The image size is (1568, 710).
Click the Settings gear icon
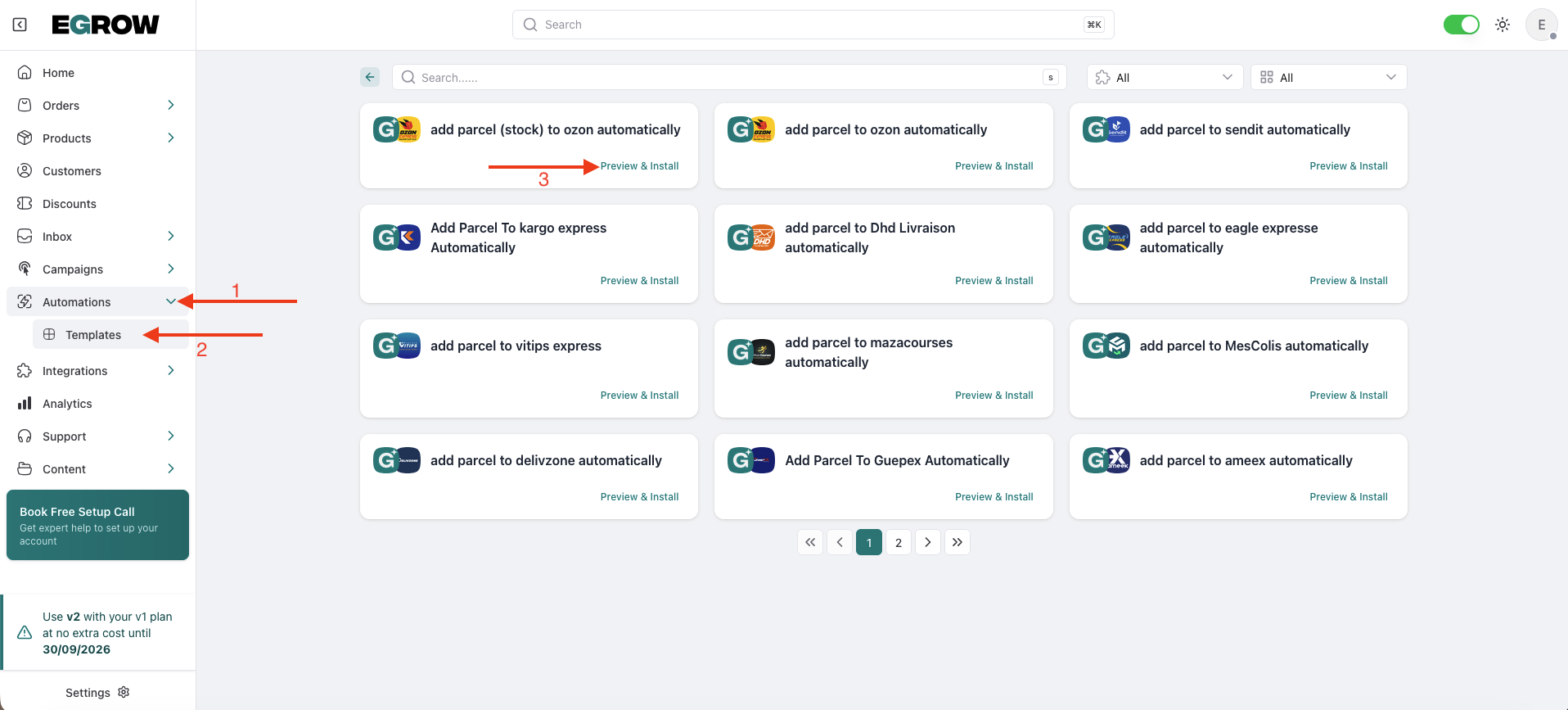coord(124,692)
